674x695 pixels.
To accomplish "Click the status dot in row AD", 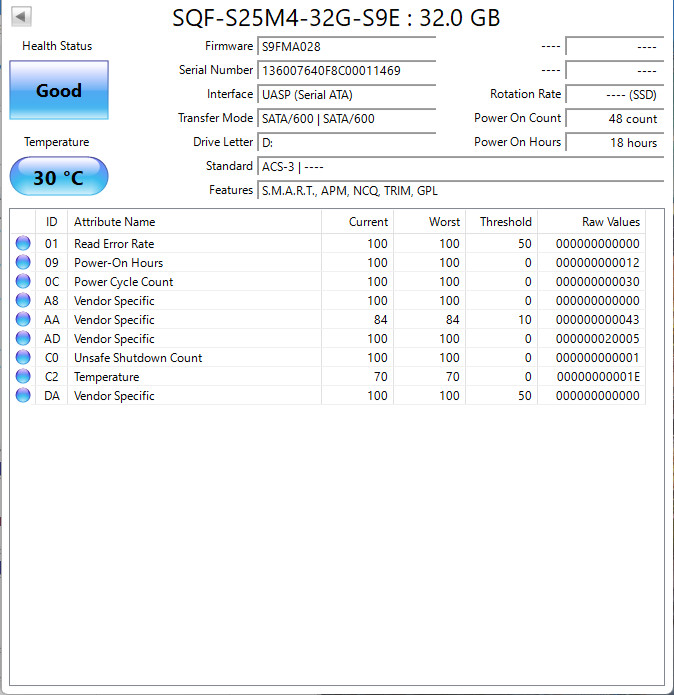I will tap(23, 339).
